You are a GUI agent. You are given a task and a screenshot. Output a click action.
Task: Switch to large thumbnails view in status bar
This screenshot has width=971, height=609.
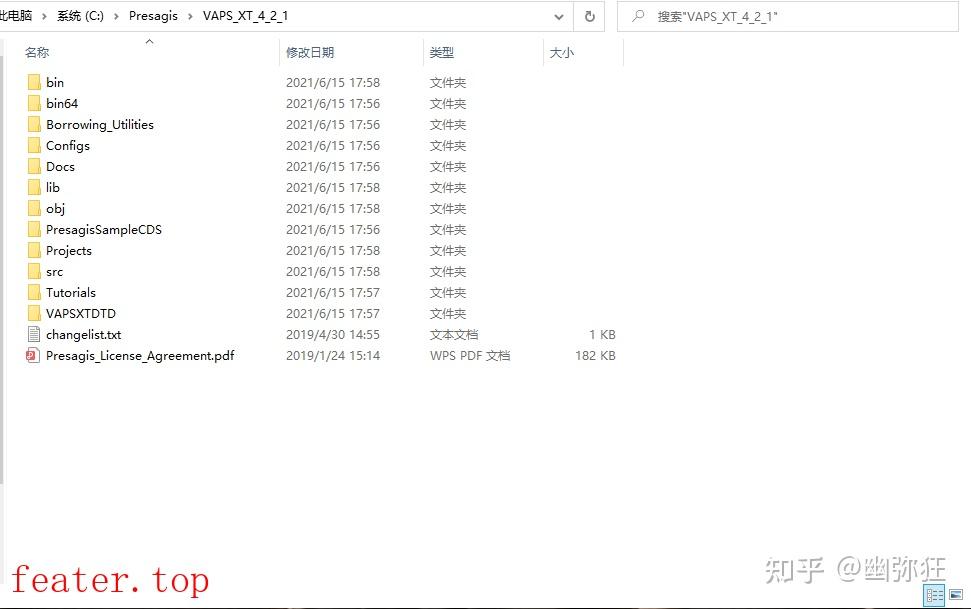pyautogui.click(x=958, y=594)
